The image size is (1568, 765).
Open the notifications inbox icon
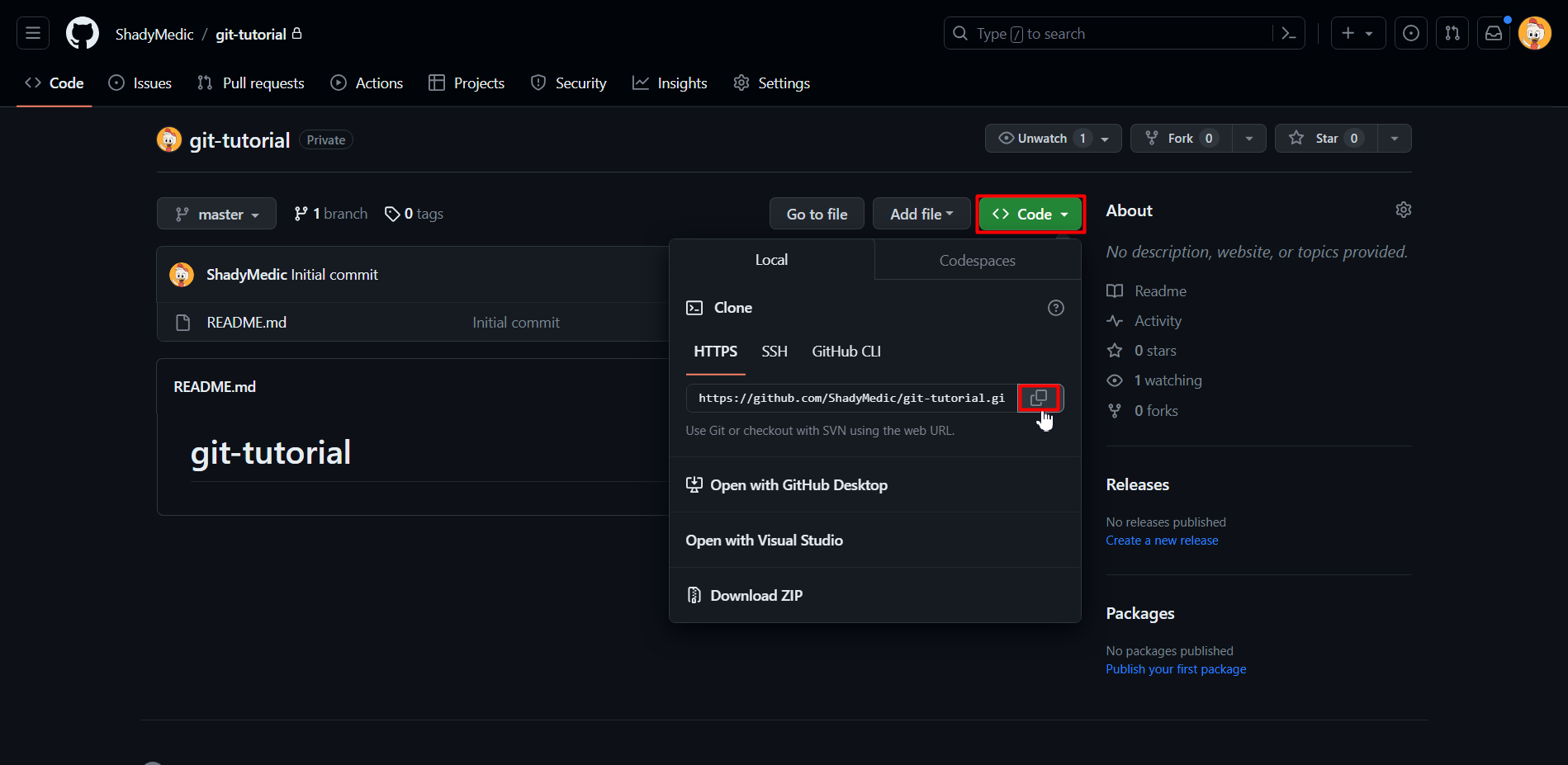[x=1494, y=34]
